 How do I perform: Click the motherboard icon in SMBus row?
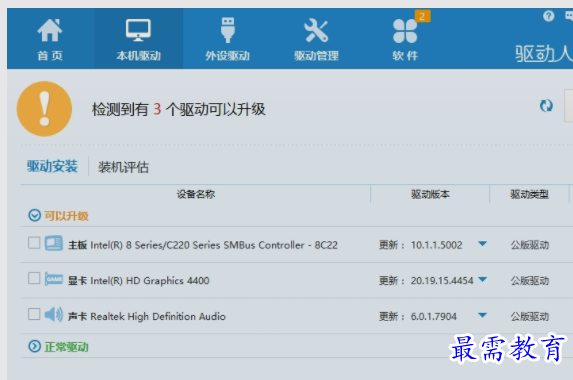(x=54, y=243)
